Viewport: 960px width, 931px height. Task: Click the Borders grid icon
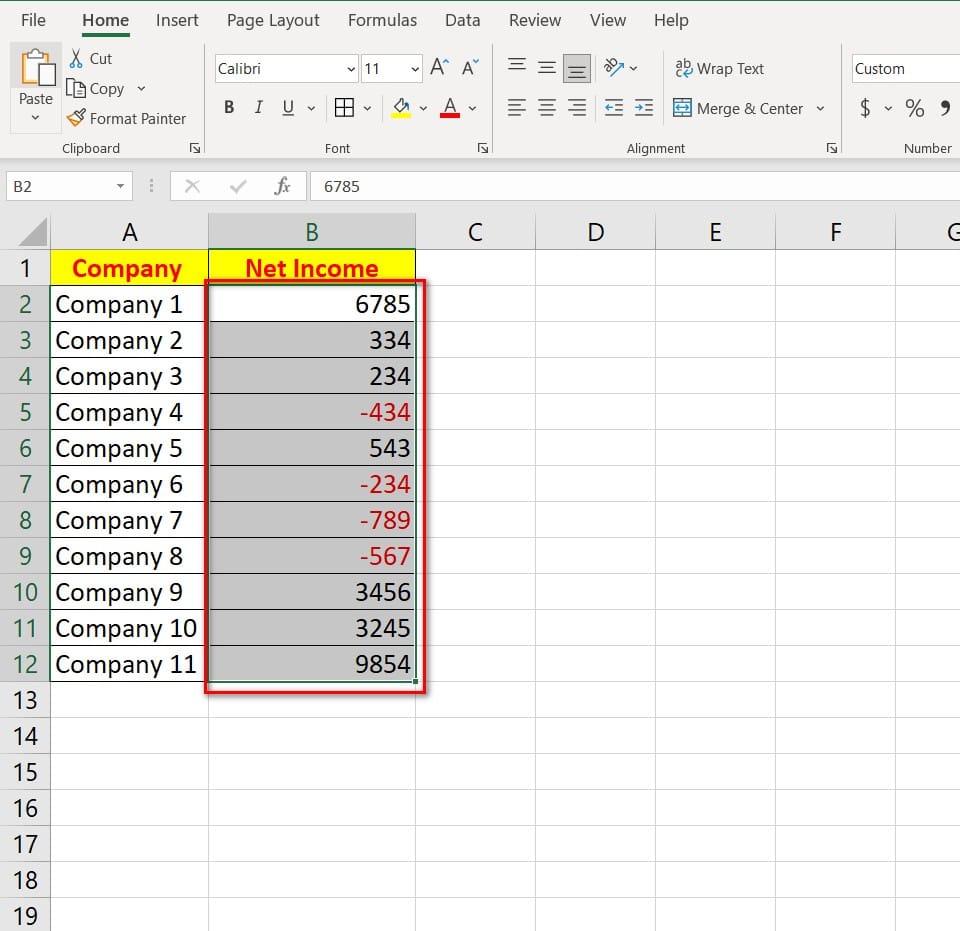pyautogui.click(x=344, y=108)
